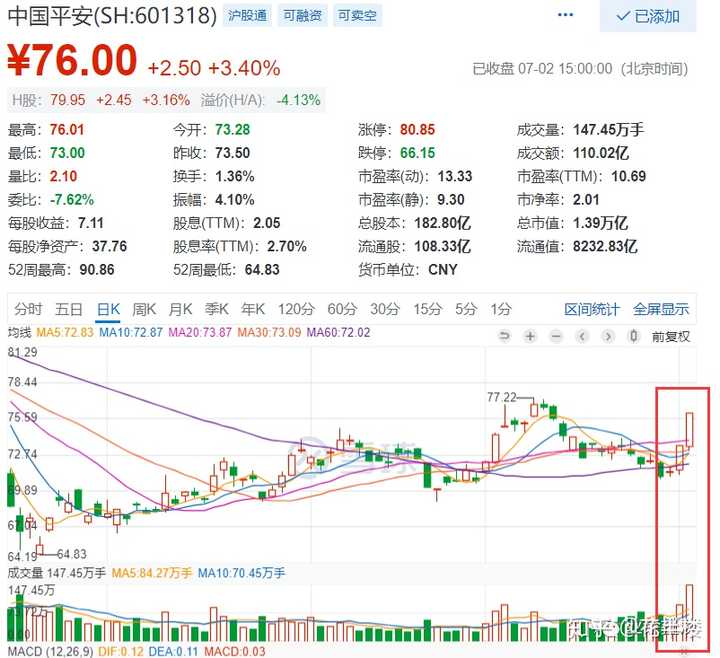Open the three-dot more options menu
The height and width of the screenshot is (658, 720).
click(565, 15)
